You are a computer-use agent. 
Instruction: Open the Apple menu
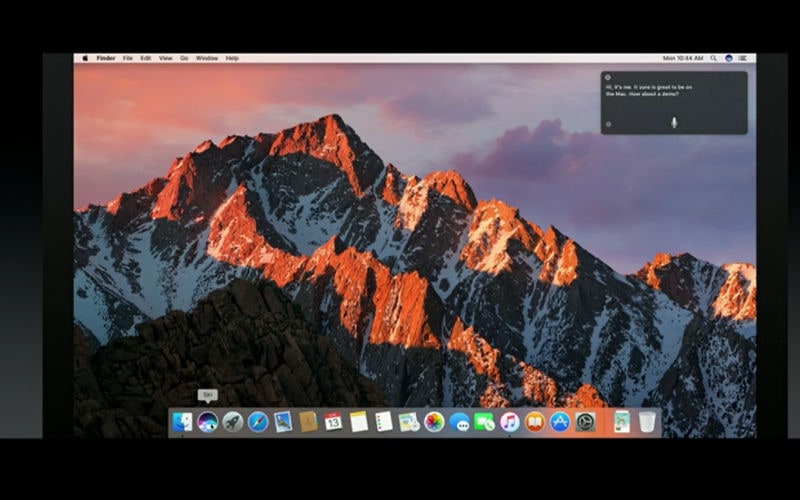85,58
